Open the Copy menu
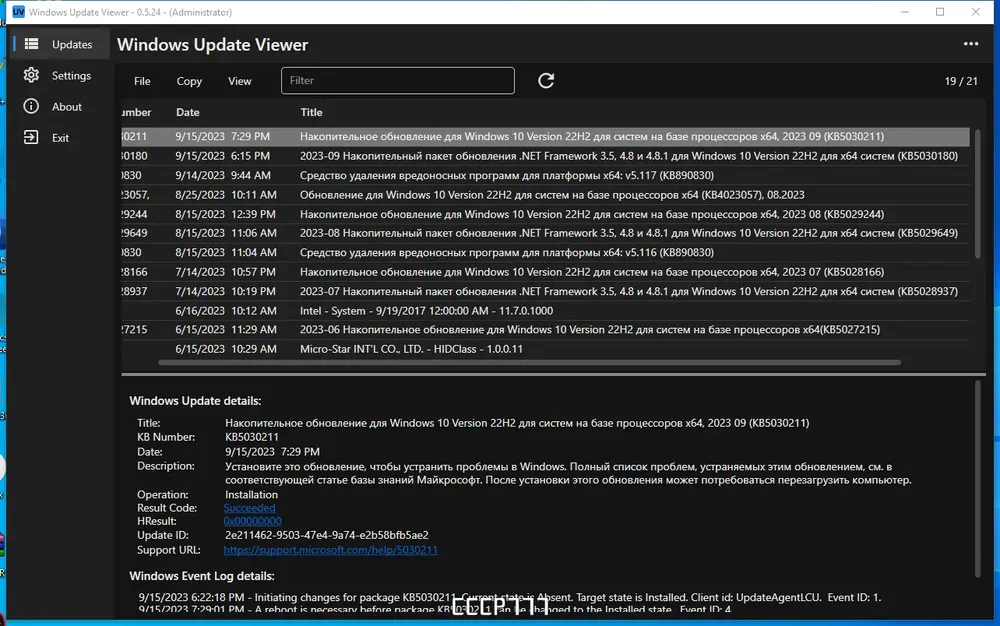Image resolution: width=1000 pixels, height=626 pixels. coord(189,81)
